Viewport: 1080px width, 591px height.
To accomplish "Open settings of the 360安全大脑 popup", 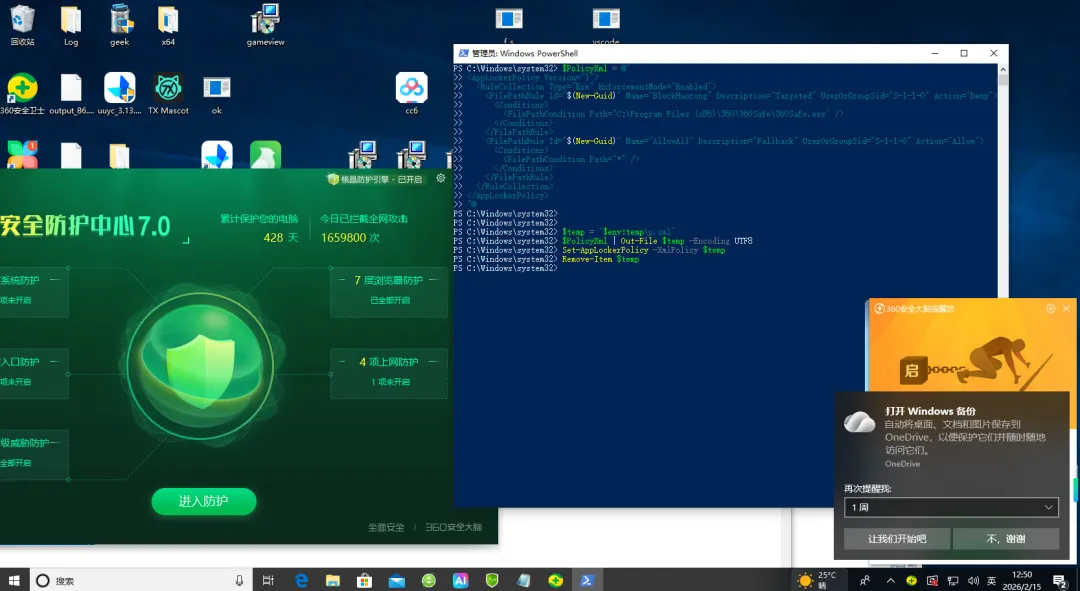I will (1050, 309).
